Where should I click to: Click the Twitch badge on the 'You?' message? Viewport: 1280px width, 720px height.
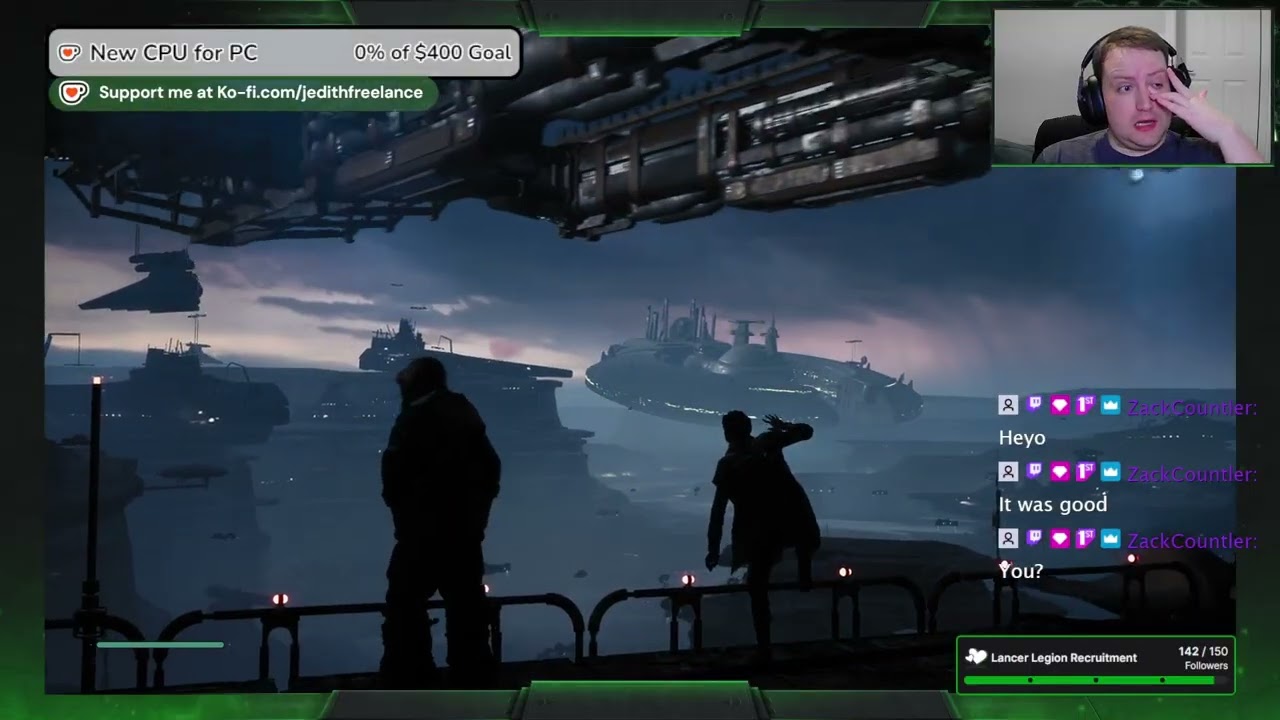(1034, 538)
